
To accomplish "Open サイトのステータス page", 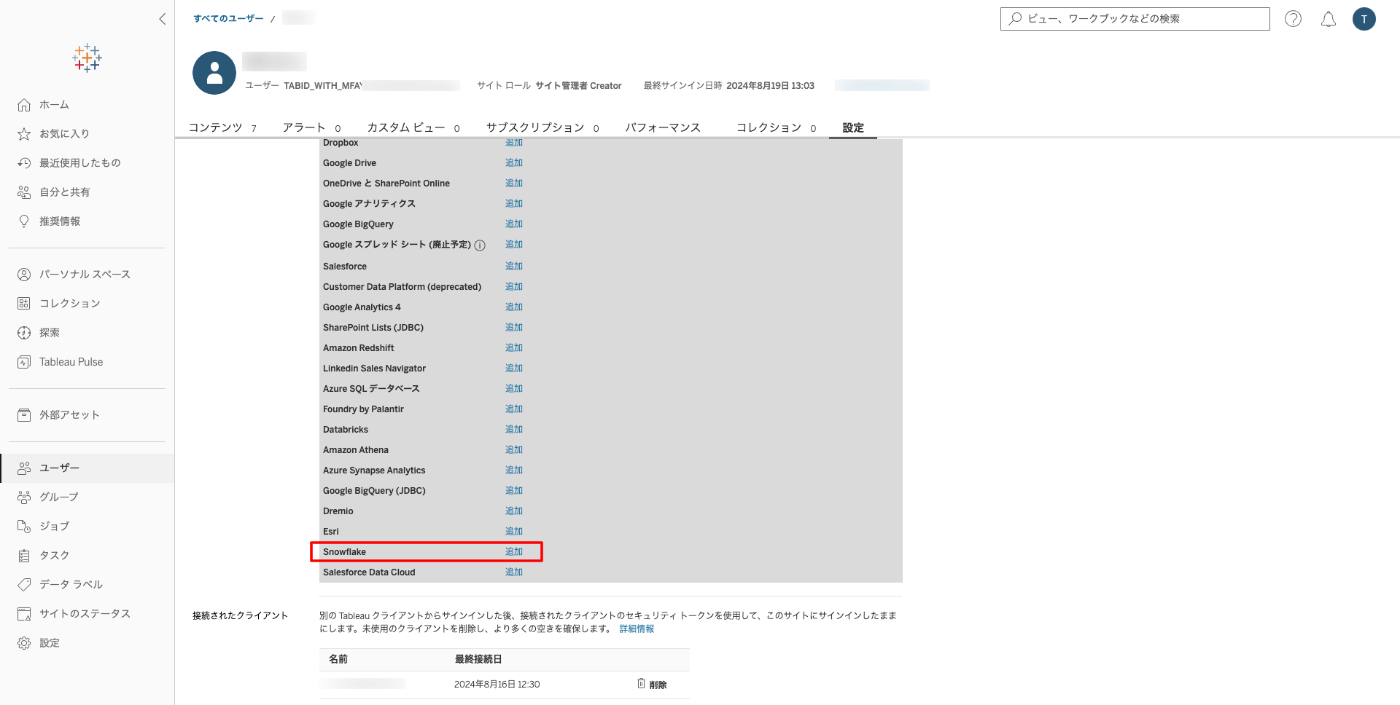I will click(x=87, y=614).
